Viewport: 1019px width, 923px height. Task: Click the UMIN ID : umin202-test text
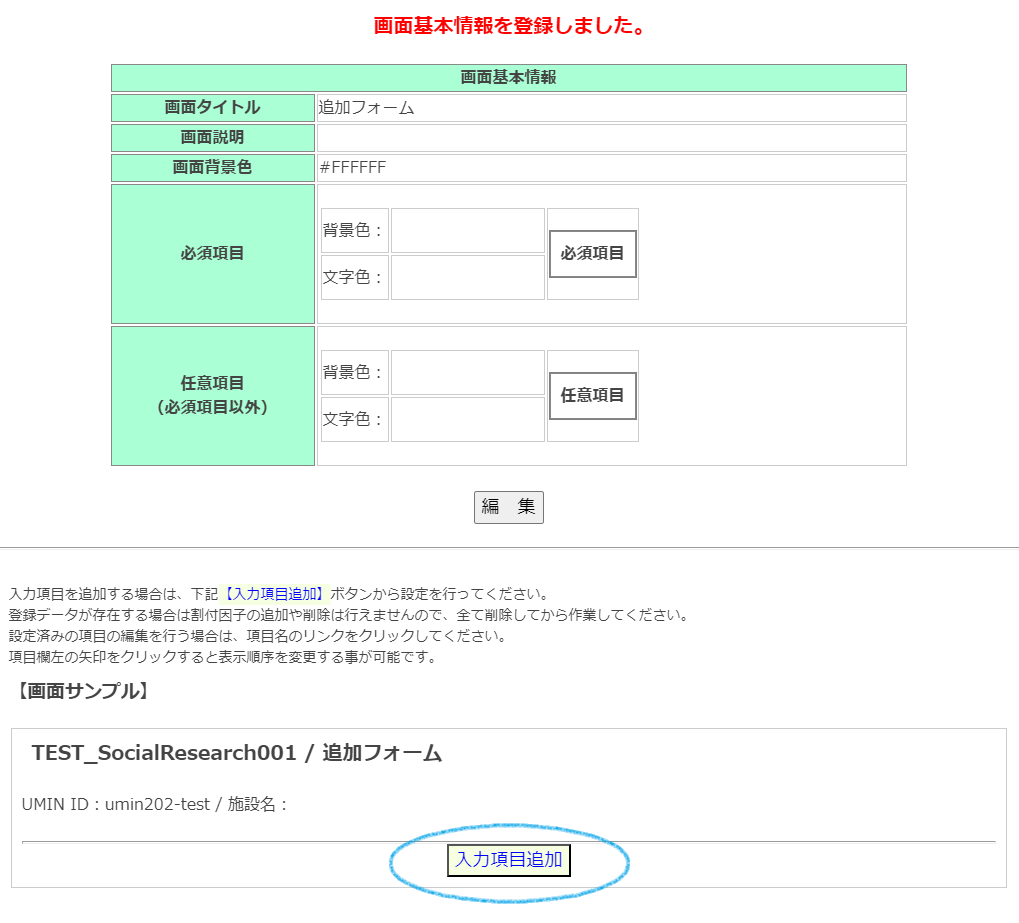tap(116, 804)
